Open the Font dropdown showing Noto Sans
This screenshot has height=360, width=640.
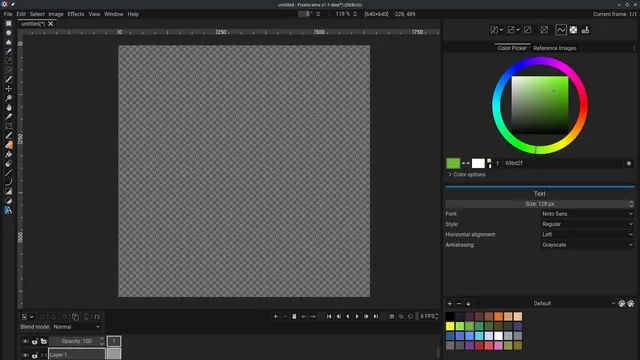pyautogui.click(x=587, y=214)
